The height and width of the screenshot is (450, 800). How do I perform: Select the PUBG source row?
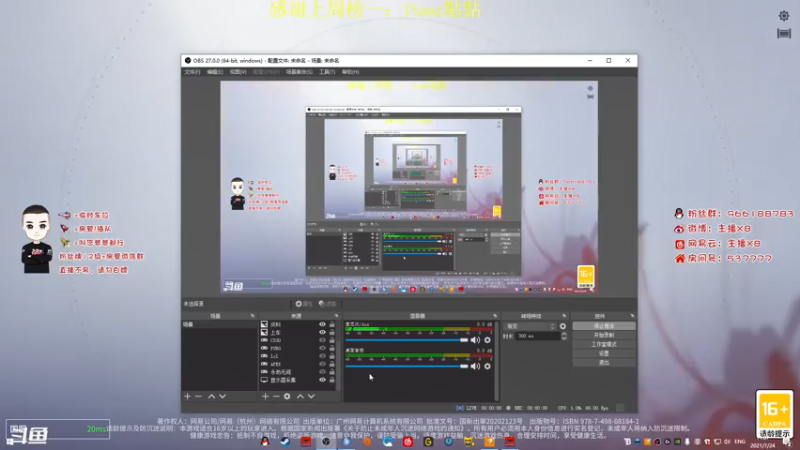(x=298, y=348)
